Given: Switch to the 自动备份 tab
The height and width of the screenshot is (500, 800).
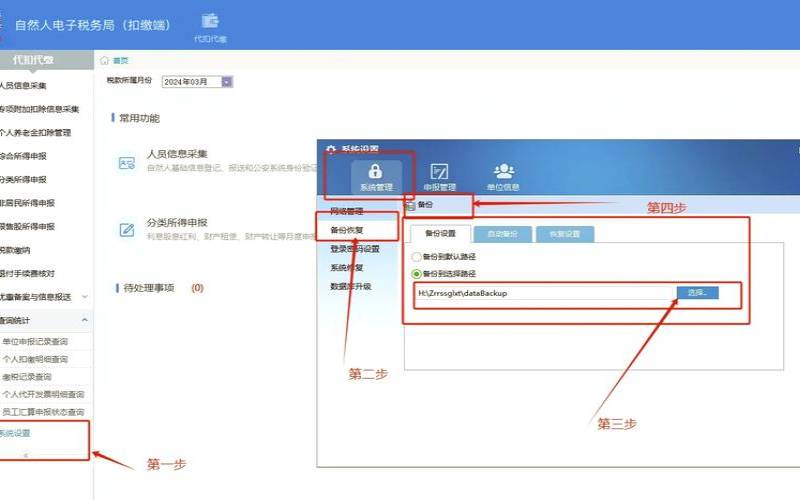Looking at the screenshot, I should (x=502, y=233).
